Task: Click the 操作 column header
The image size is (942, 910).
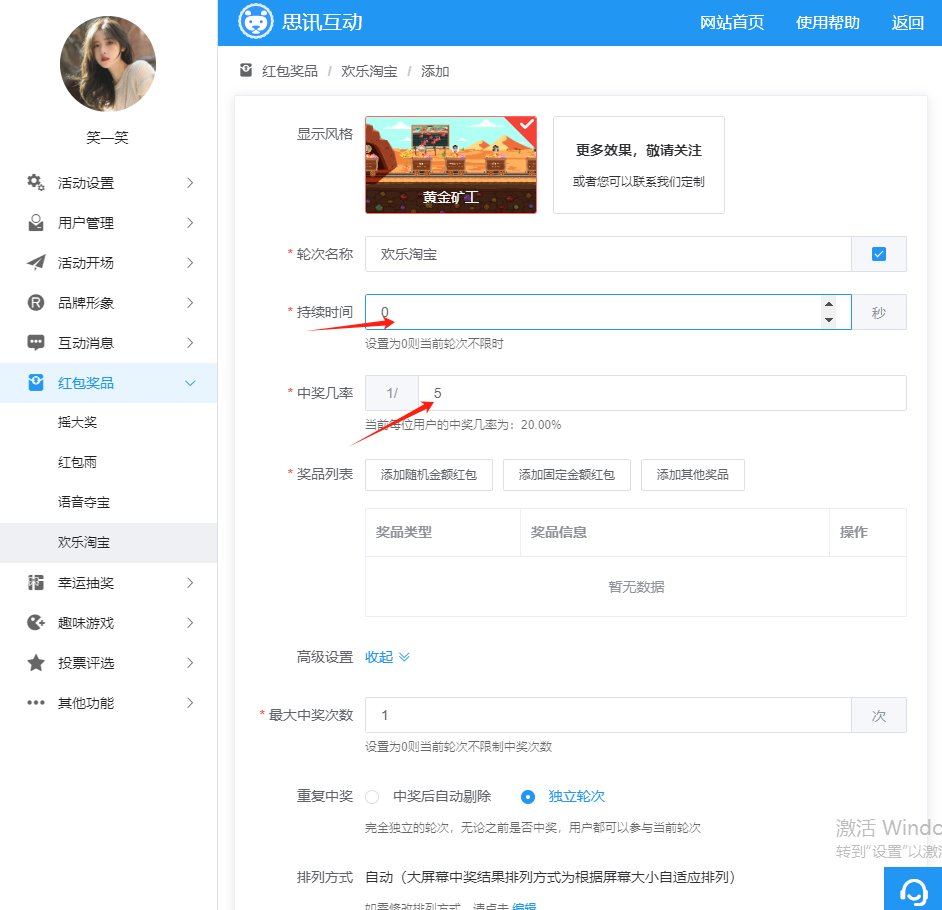Action: pos(868,533)
